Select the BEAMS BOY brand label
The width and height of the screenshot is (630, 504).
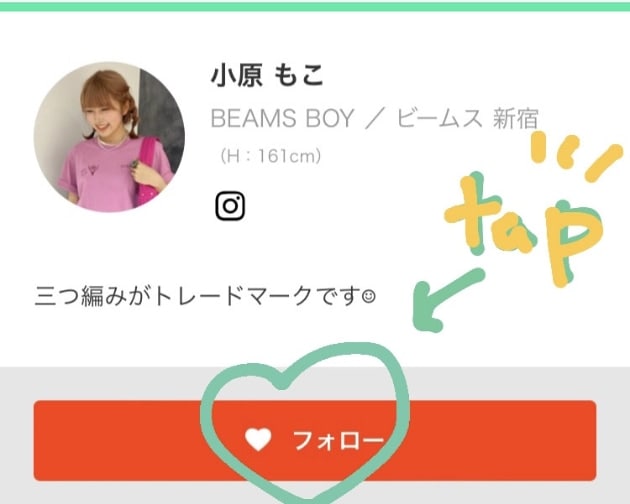282,118
